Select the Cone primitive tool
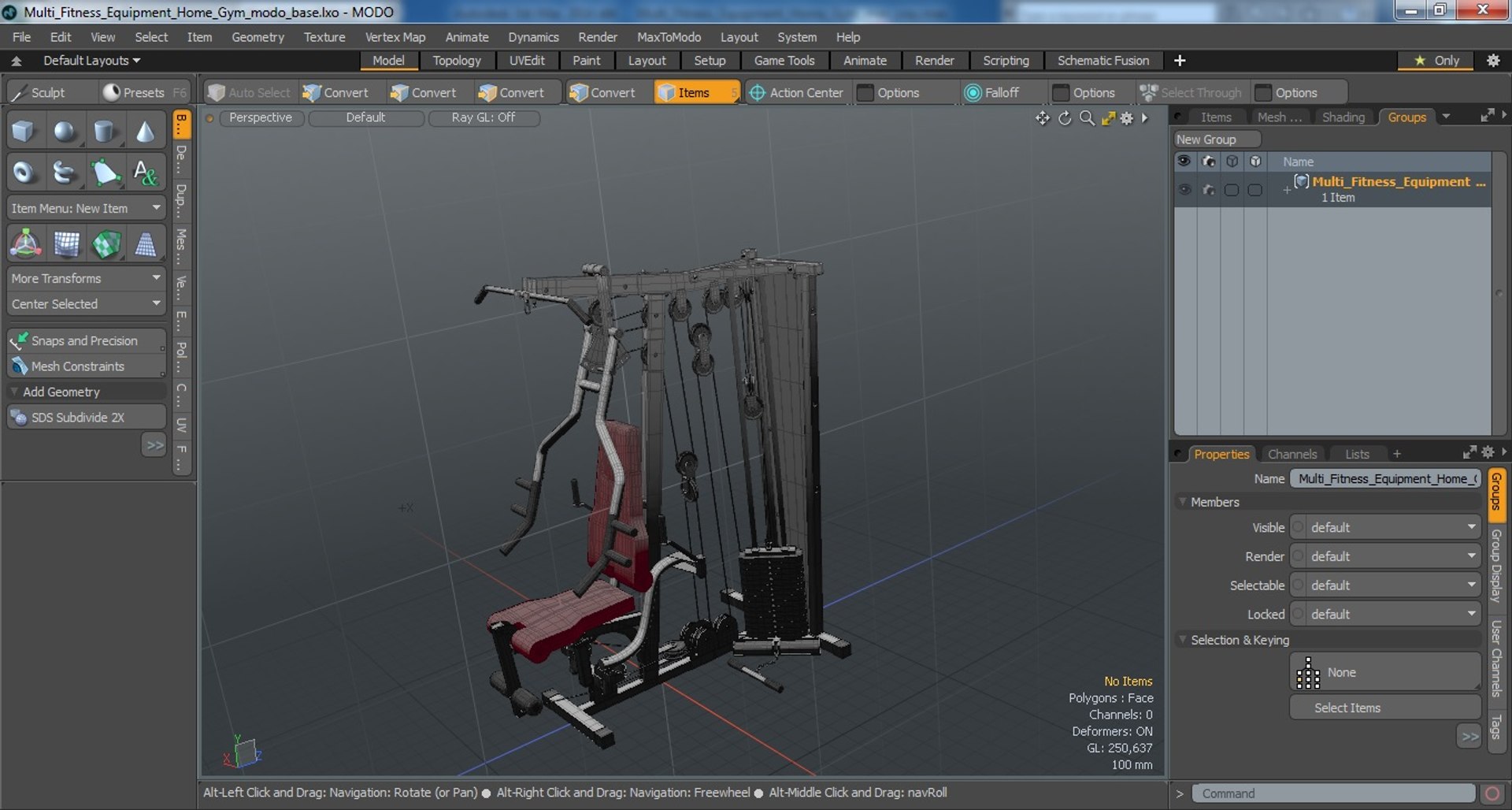Image resolution: width=1512 pixels, height=810 pixels. (x=145, y=132)
